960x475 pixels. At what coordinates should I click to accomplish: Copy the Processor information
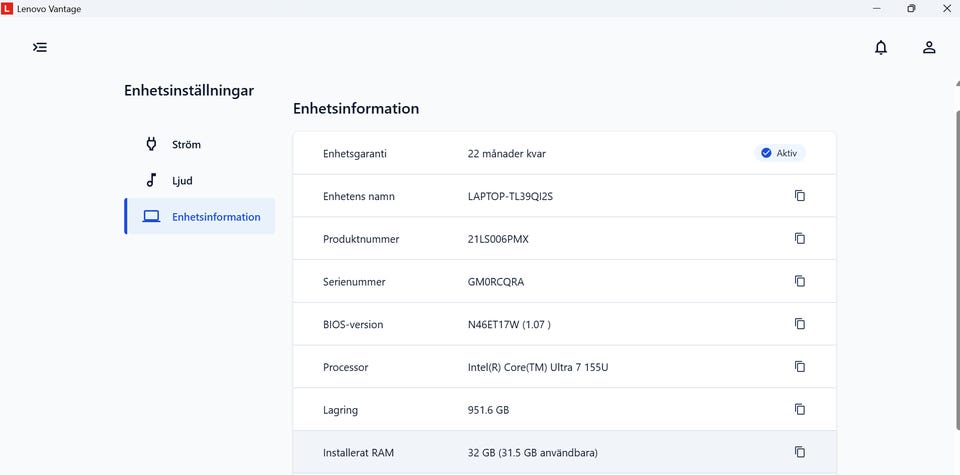tap(799, 367)
